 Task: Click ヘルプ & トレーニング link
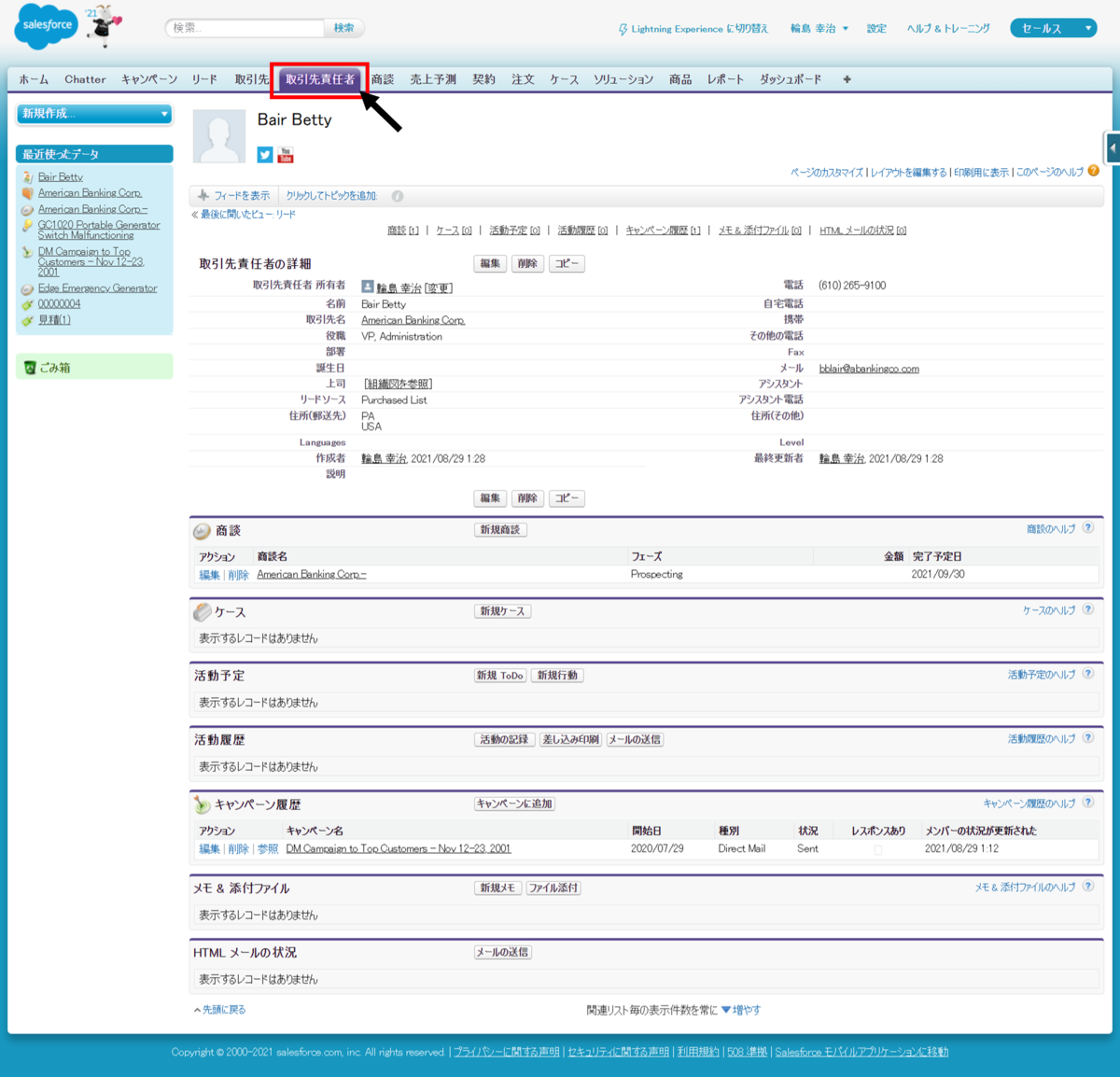[x=948, y=29]
